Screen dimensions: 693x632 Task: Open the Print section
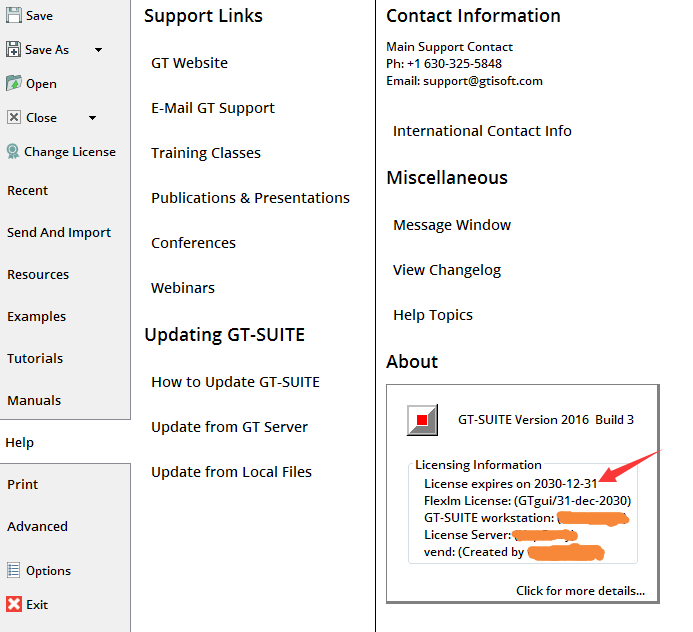[23, 484]
